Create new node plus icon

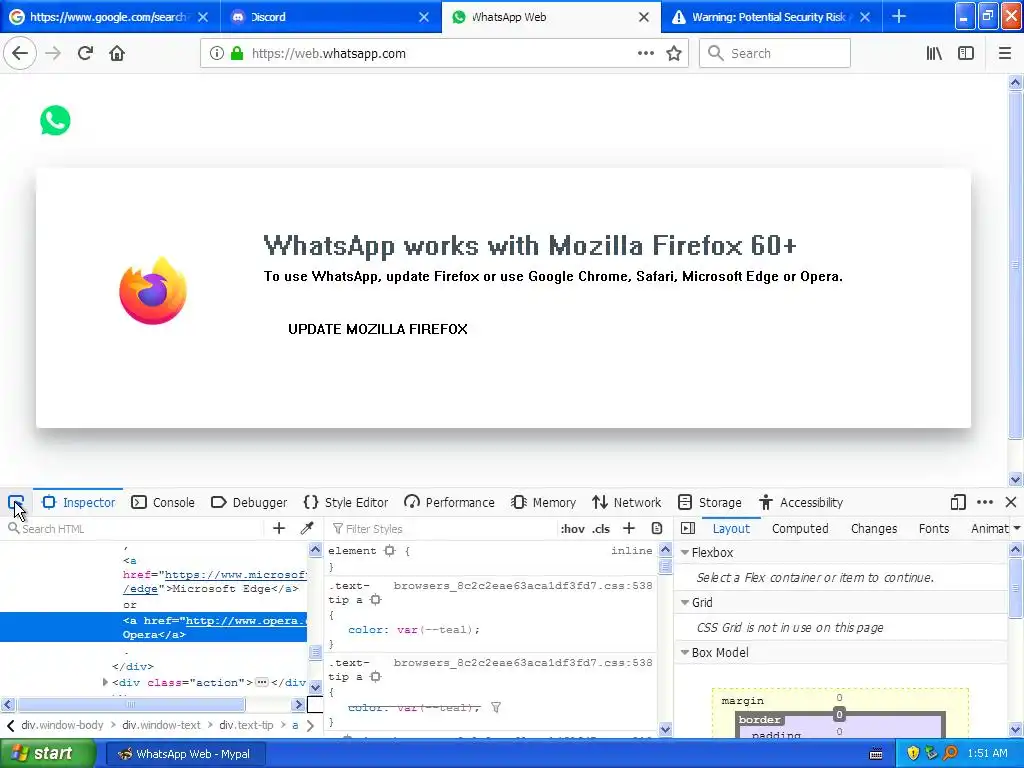[279, 528]
